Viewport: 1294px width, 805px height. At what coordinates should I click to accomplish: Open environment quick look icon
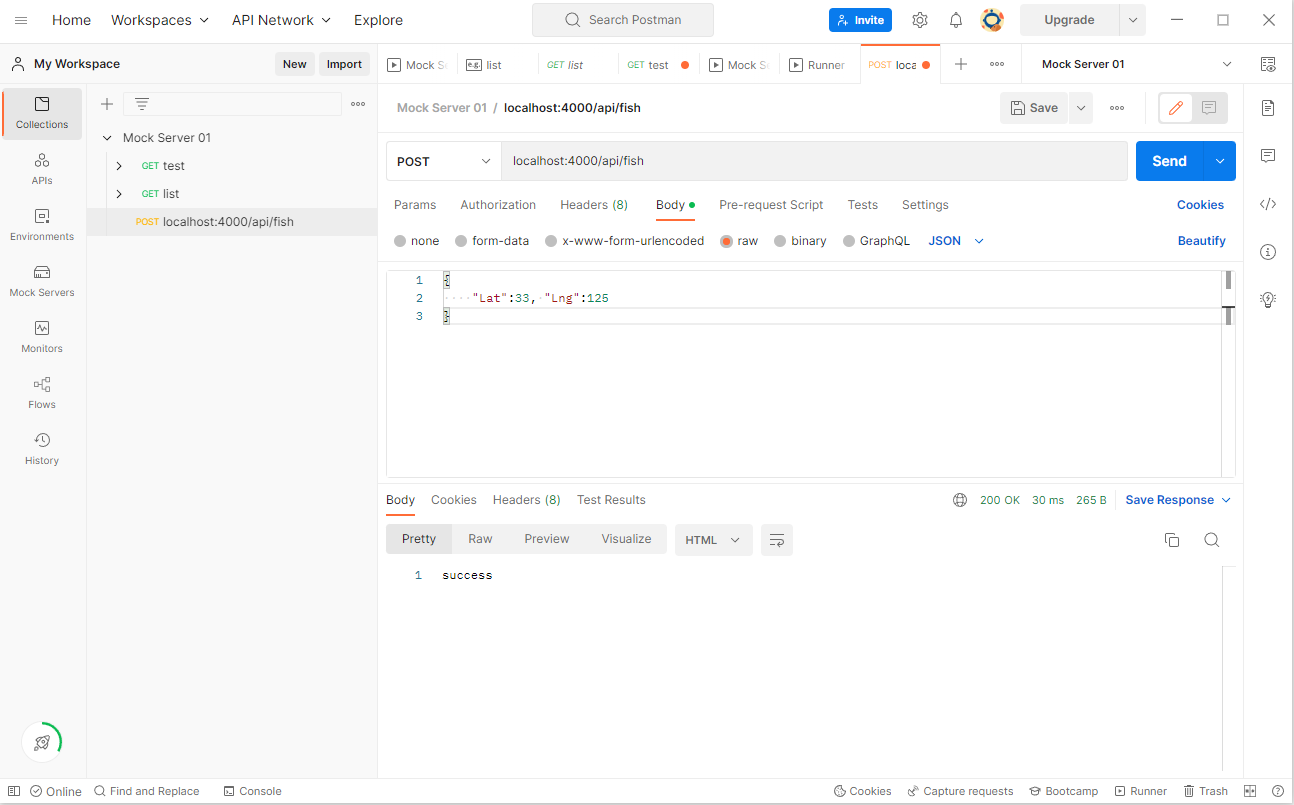[x=1268, y=64]
